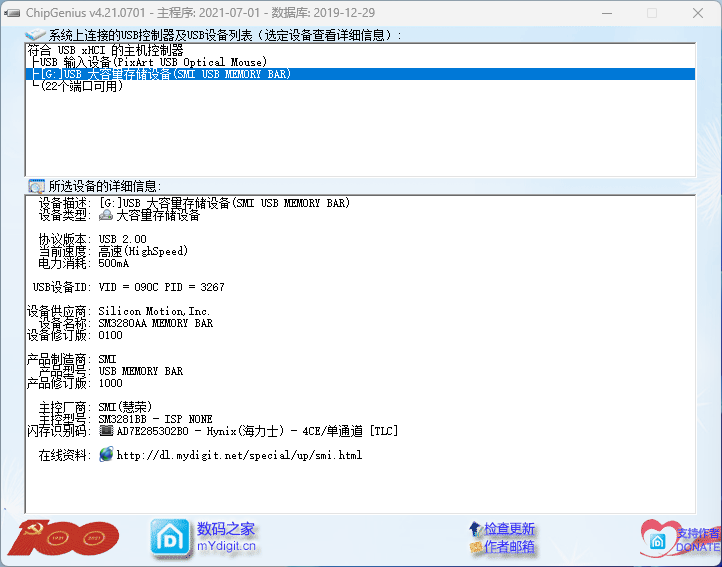The height and width of the screenshot is (567, 722).
Task: Click the party 100th anniversary logo
Action: click(x=63, y=538)
